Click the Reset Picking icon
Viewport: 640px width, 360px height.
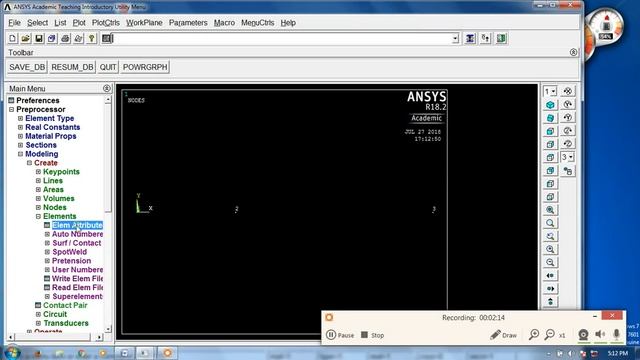point(486,38)
